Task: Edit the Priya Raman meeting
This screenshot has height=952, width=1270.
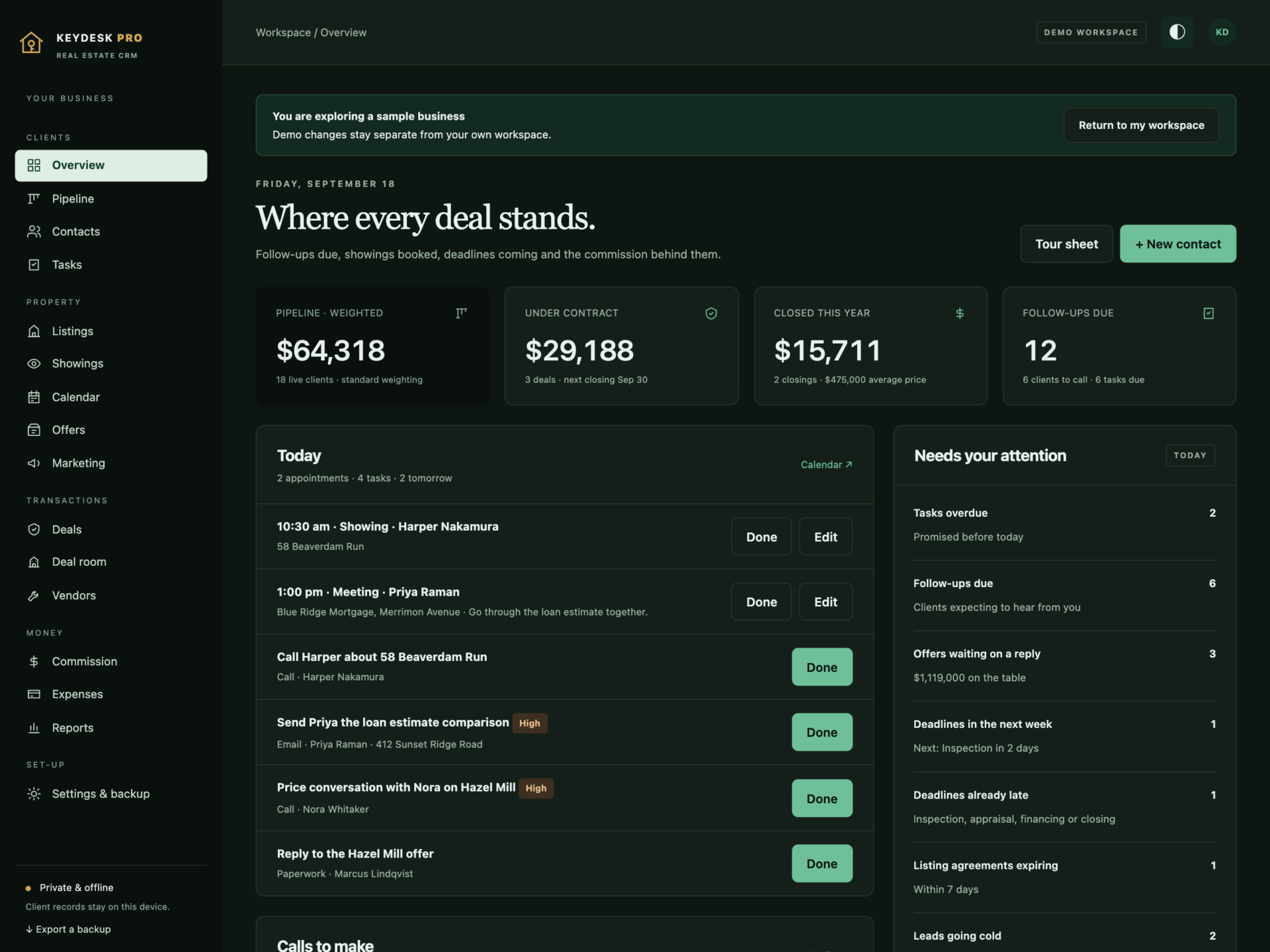Action: pyautogui.click(x=825, y=602)
